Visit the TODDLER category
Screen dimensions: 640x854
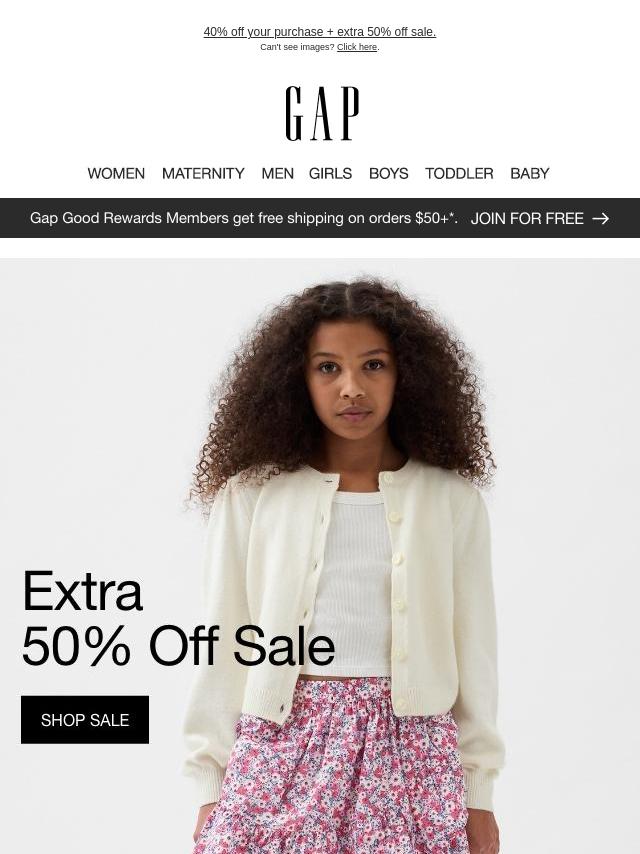[x=459, y=173]
